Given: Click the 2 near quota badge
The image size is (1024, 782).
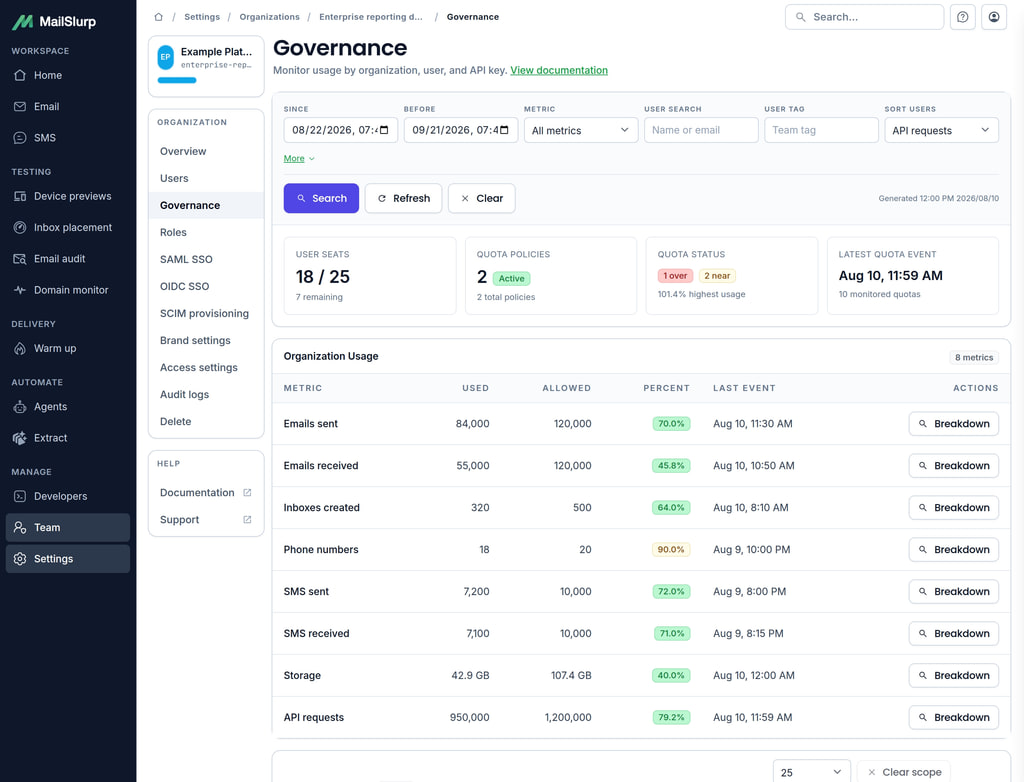Looking at the screenshot, I should [717, 276].
